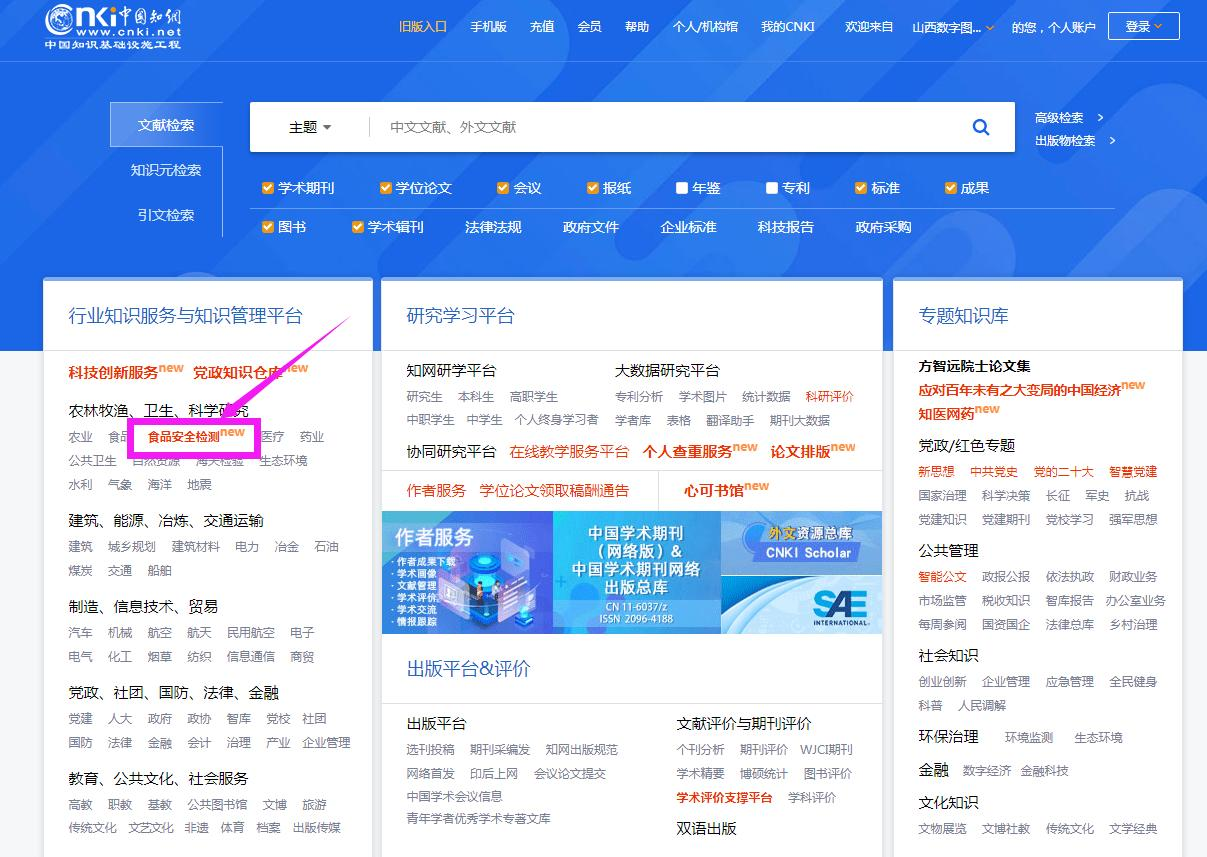This screenshot has height=857, width=1207.
Task: Open 帮助 in the top menu
Action: [637, 27]
